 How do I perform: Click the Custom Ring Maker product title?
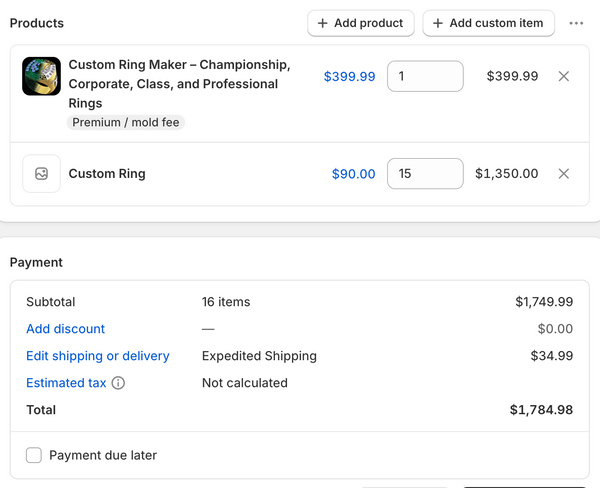point(179,84)
